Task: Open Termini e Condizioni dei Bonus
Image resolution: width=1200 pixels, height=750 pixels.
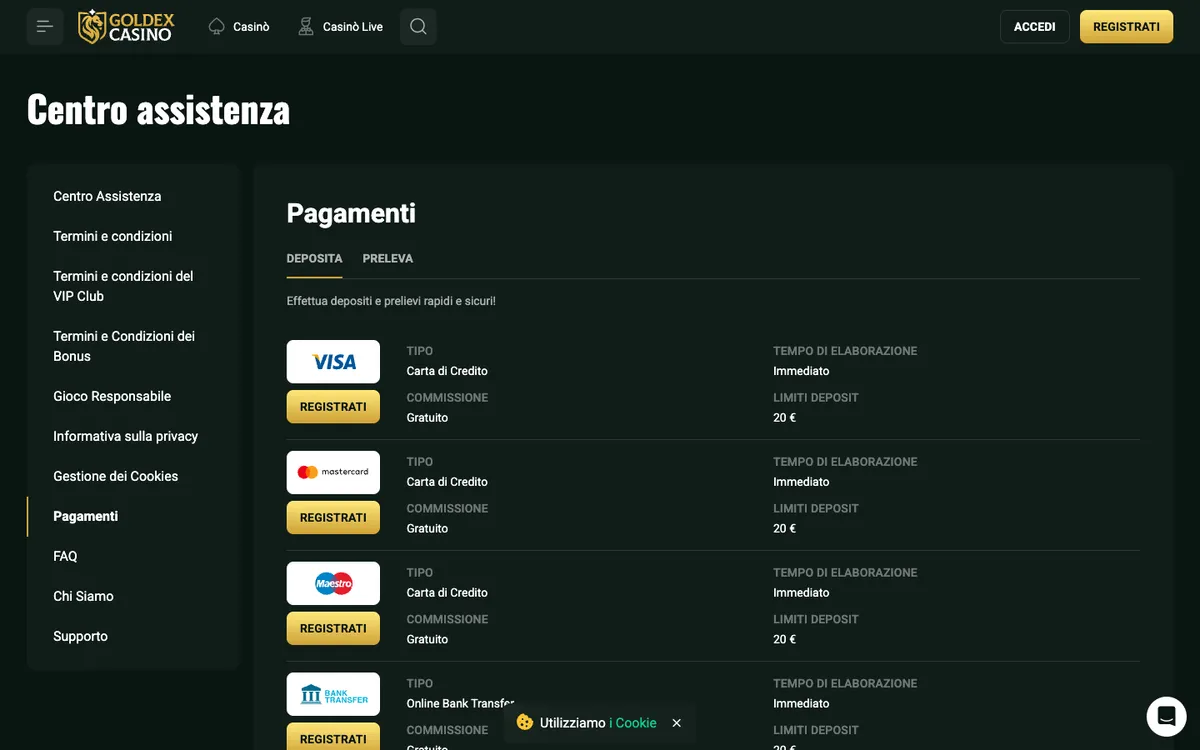Action: click(x=124, y=346)
